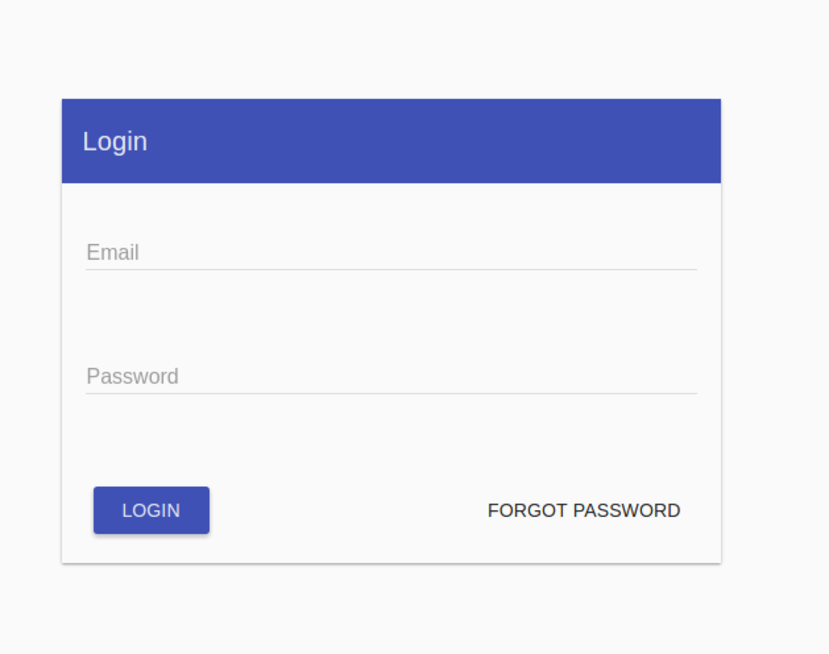
Task: Click the blue Login header bar
Action: (391, 140)
